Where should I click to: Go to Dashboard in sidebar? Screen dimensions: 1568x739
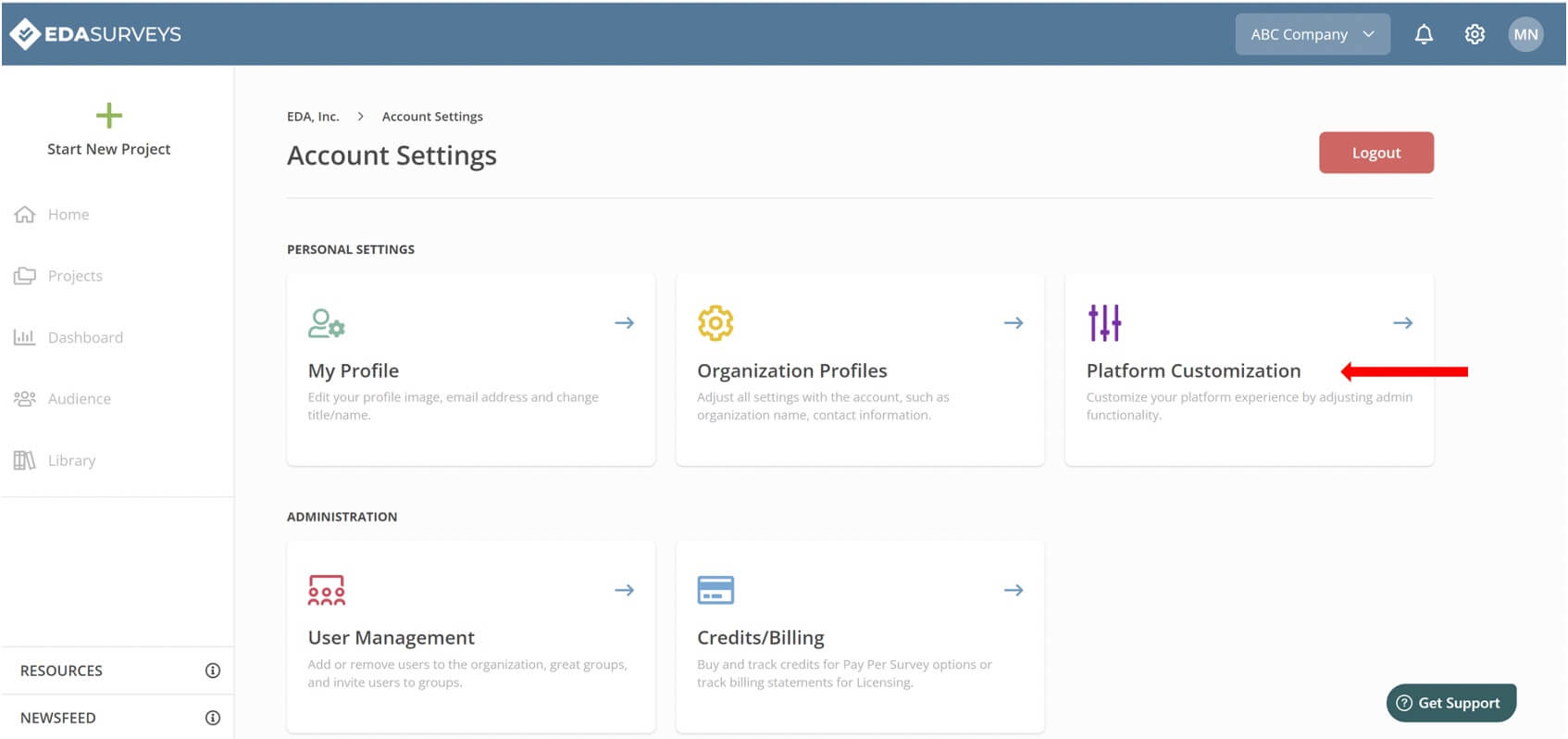[x=85, y=337]
